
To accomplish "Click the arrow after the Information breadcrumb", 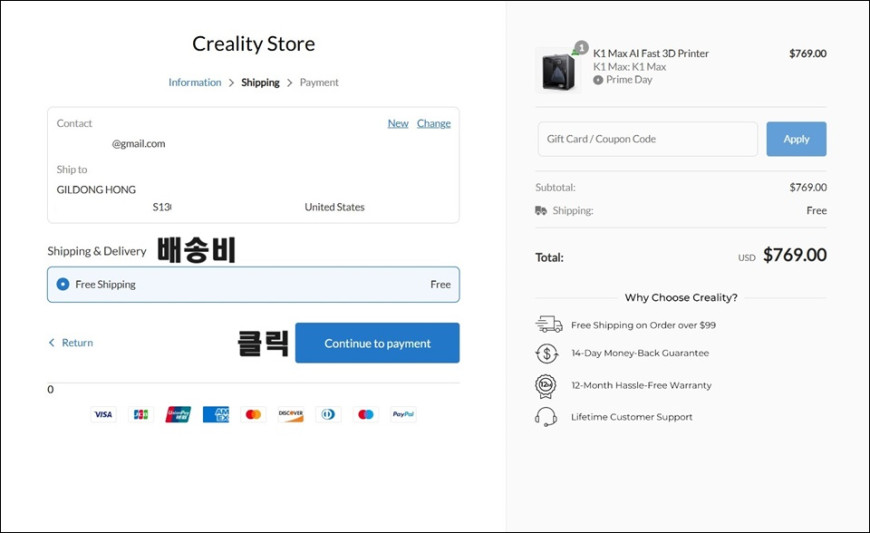I will [231, 83].
